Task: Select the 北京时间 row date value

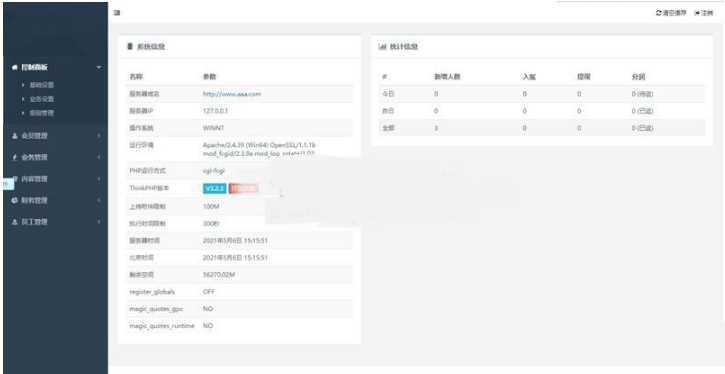Action: (235, 258)
